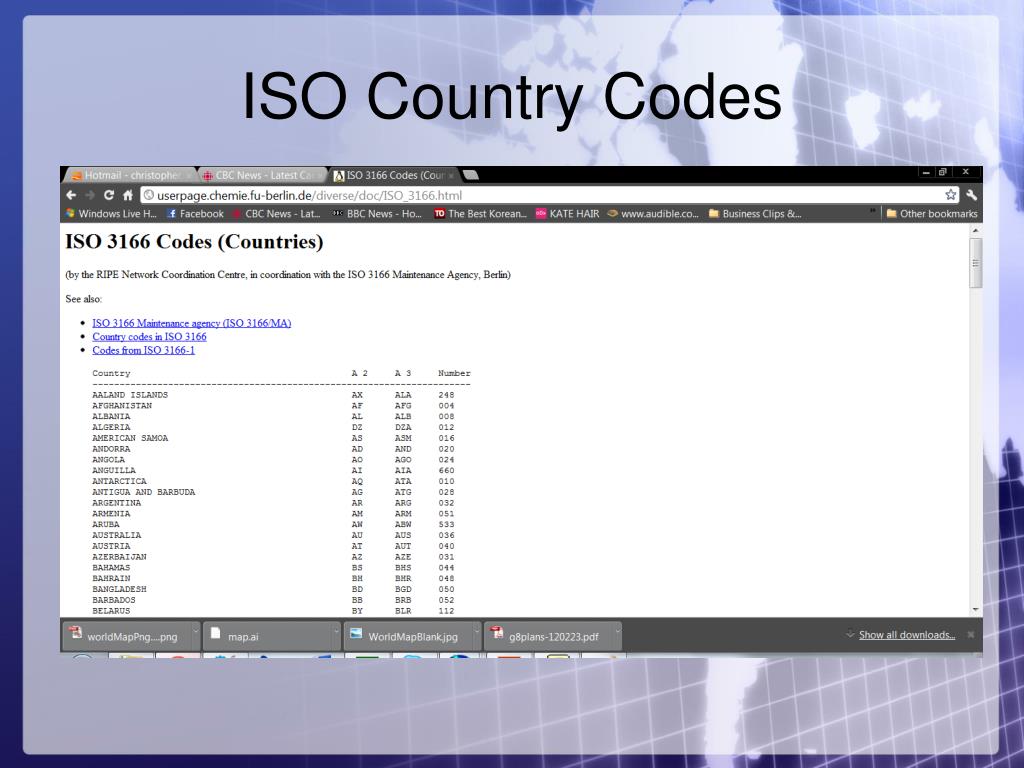The image size is (1024, 768).
Task: Open the worldMapPng....png download
Action: pos(126,636)
